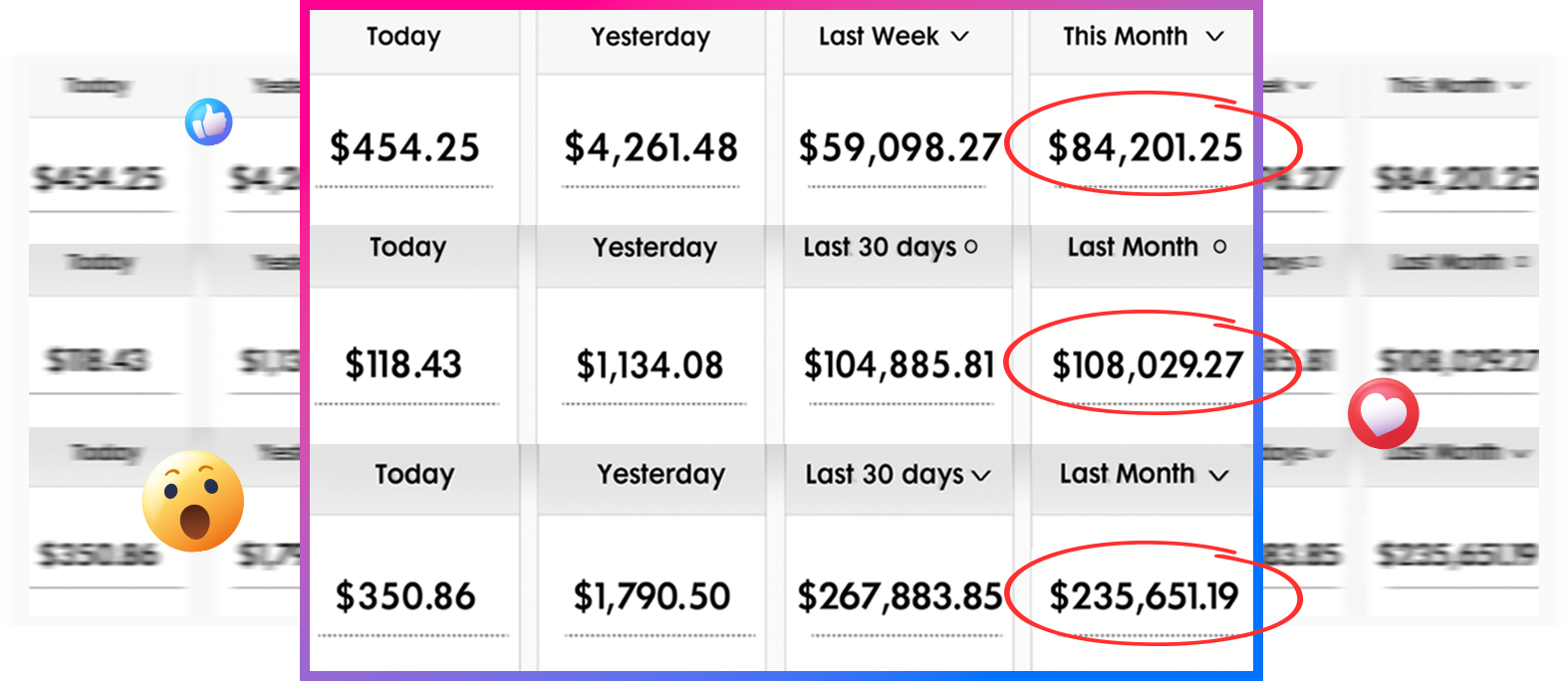
Task: Click the $267,883.85 Last 30 days value
Action: [900, 596]
